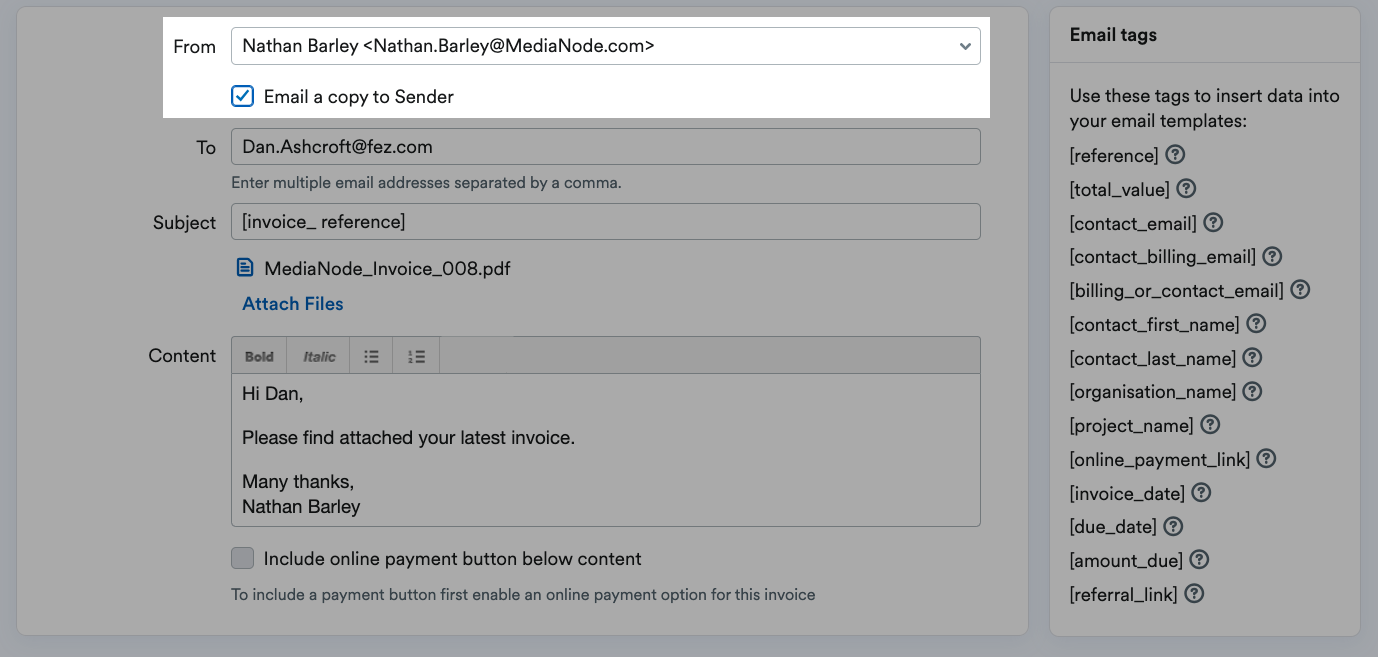1378x657 pixels.
Task: Uncheck Email a copy to Sender
Action: tap(242, 96)
